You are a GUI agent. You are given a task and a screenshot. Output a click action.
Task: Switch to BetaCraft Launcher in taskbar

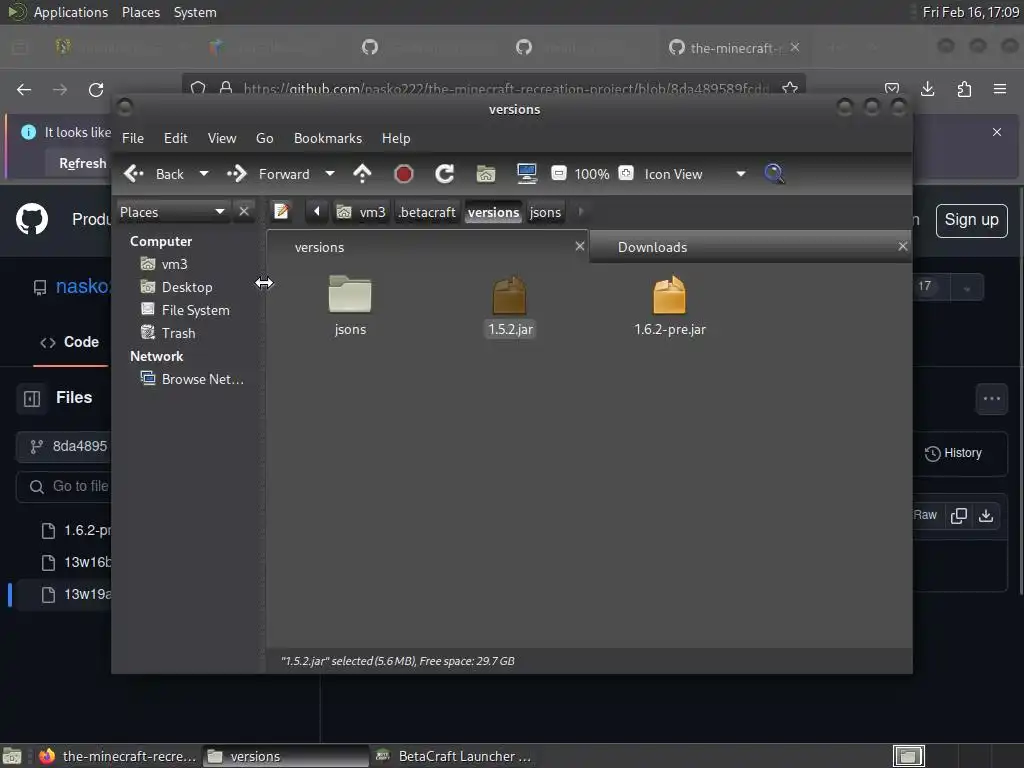[455, 756]
